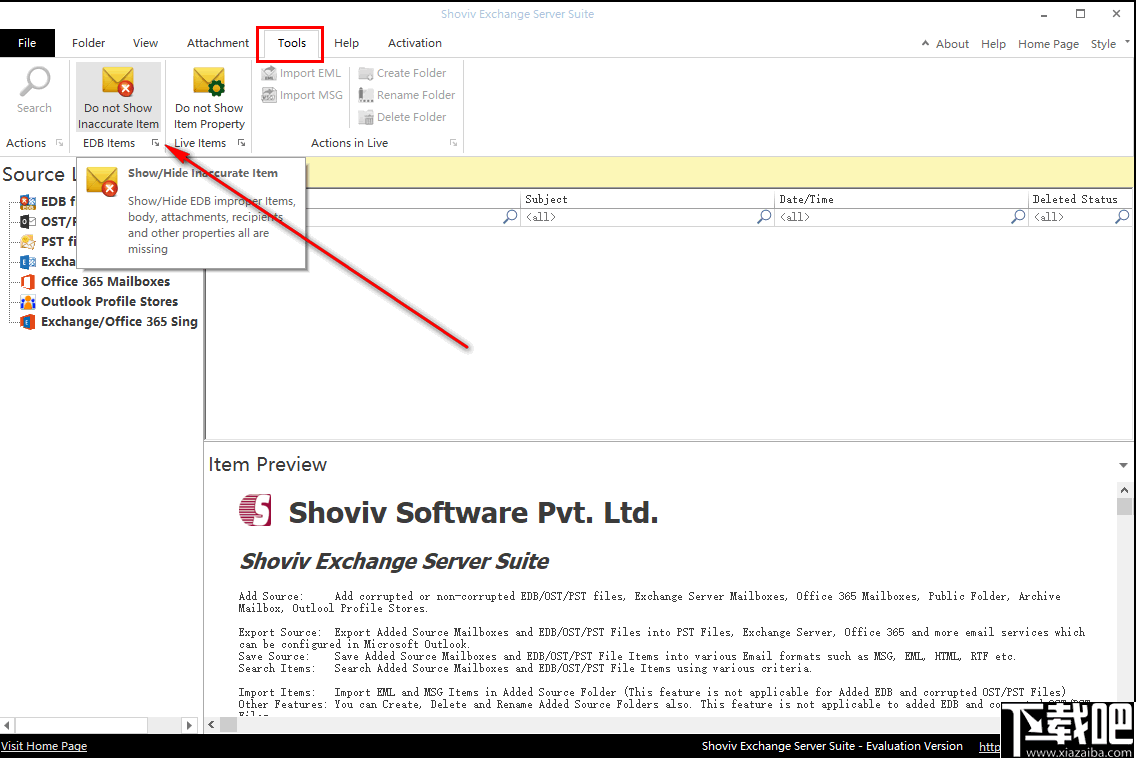
Task: Toggle Do not Show Inaccurate Item
Action: point(117,95)
